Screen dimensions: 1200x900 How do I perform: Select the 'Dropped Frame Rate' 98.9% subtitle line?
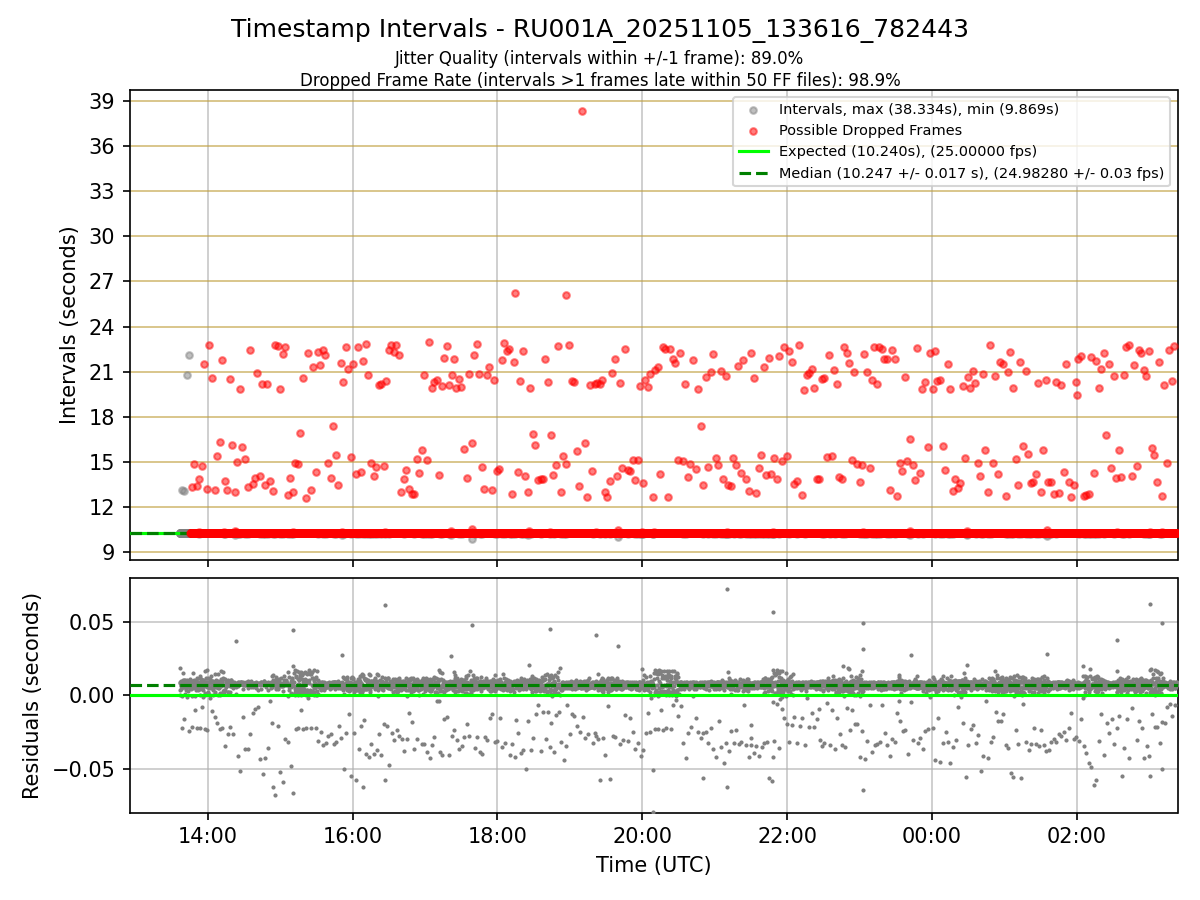(x=600, y=80)
